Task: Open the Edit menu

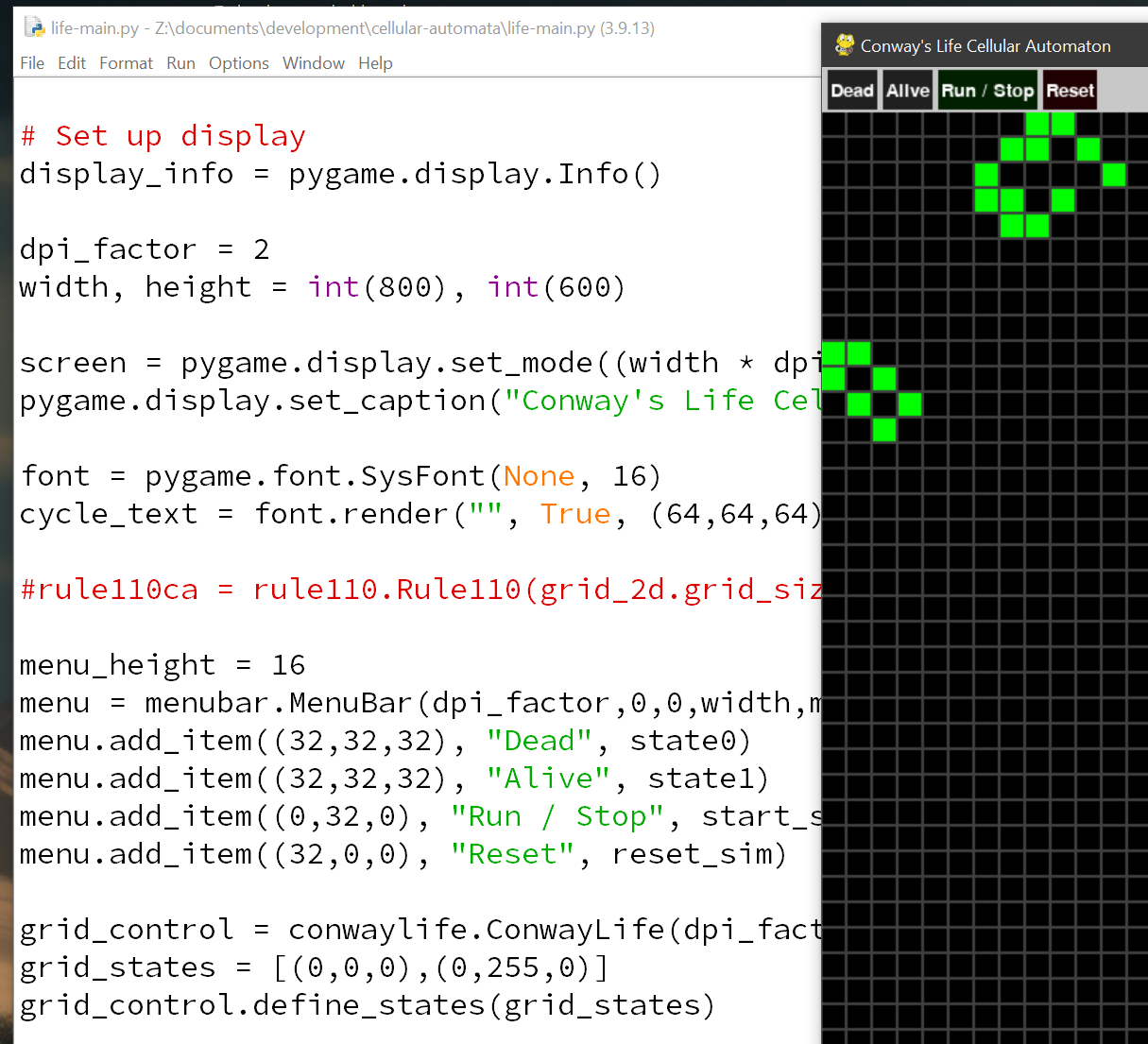Action: (x=72, y=63)
